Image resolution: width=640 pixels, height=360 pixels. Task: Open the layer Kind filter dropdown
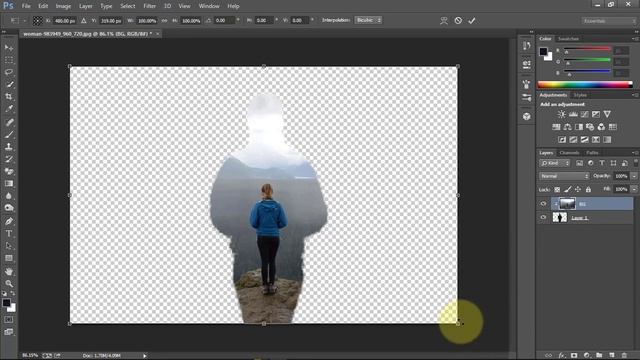pos(554,163)
